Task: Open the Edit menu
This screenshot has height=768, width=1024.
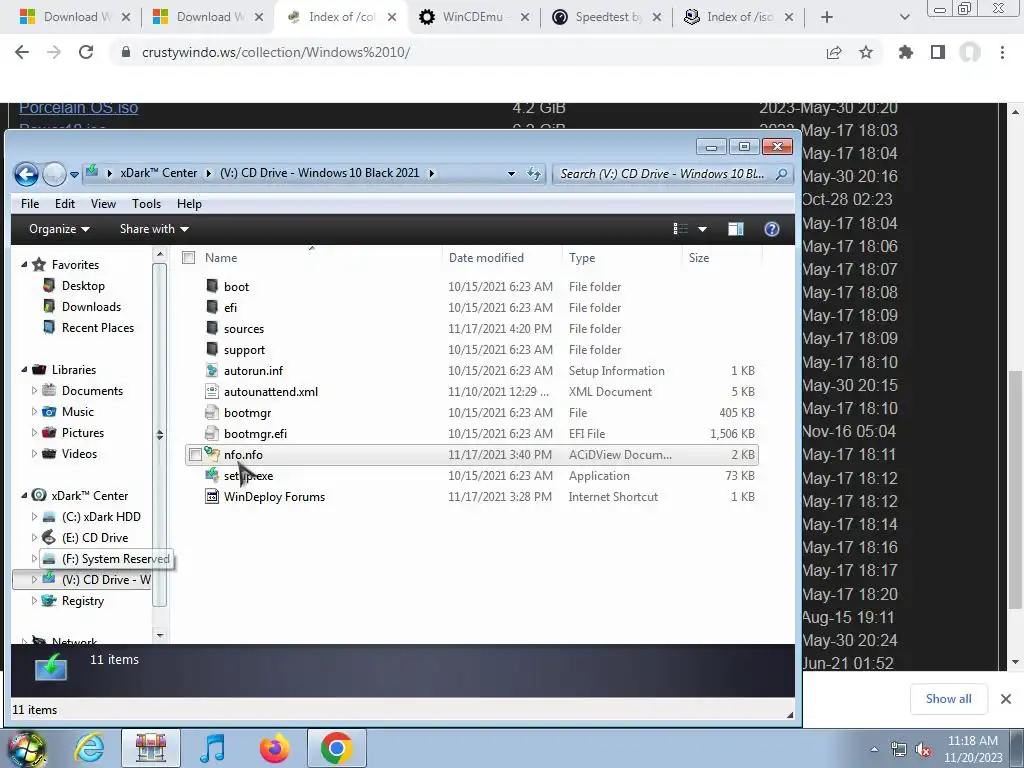Action: (65, 204)
